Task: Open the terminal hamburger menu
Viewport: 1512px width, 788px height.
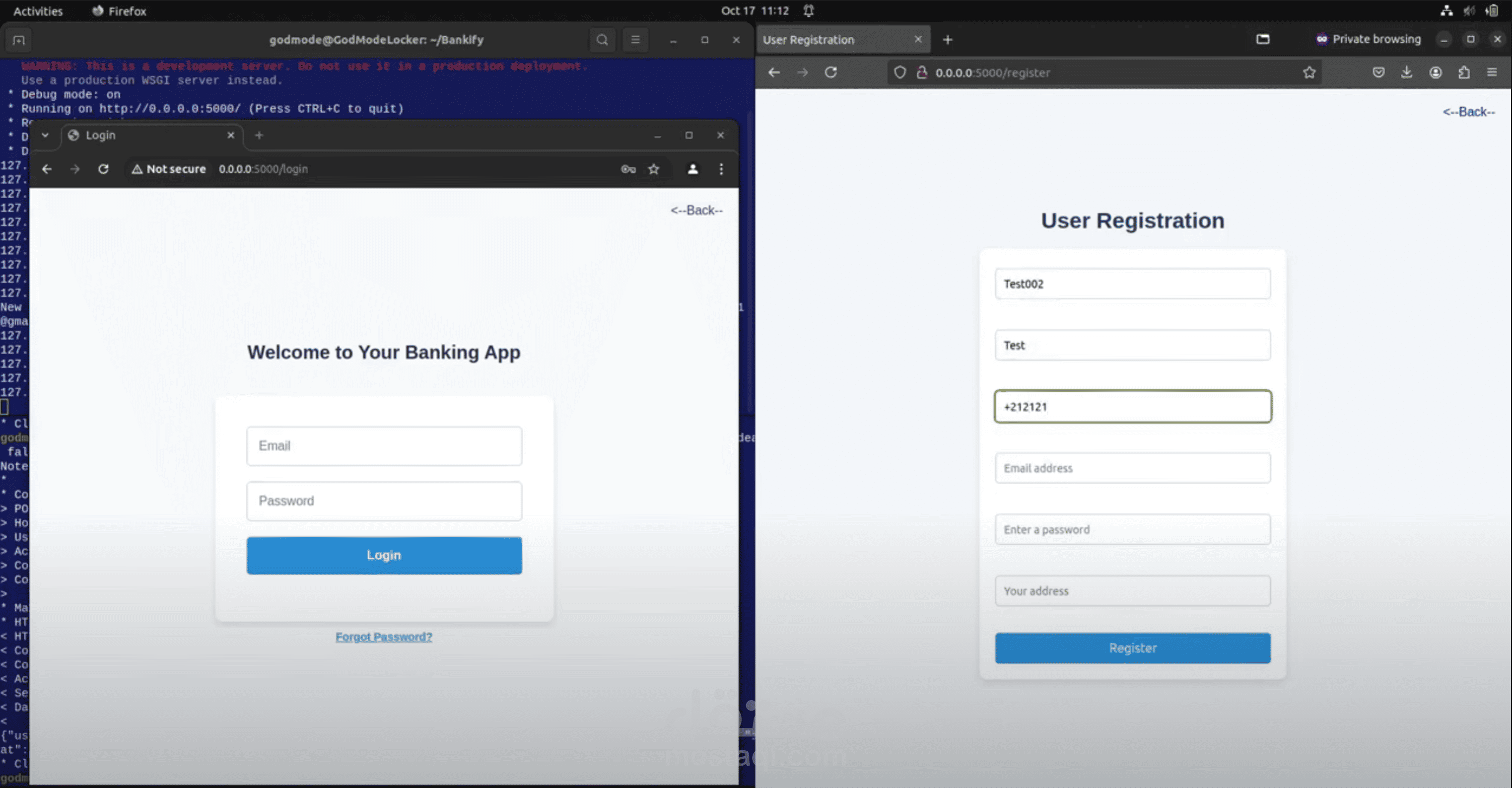Action: tap(635, 40)
